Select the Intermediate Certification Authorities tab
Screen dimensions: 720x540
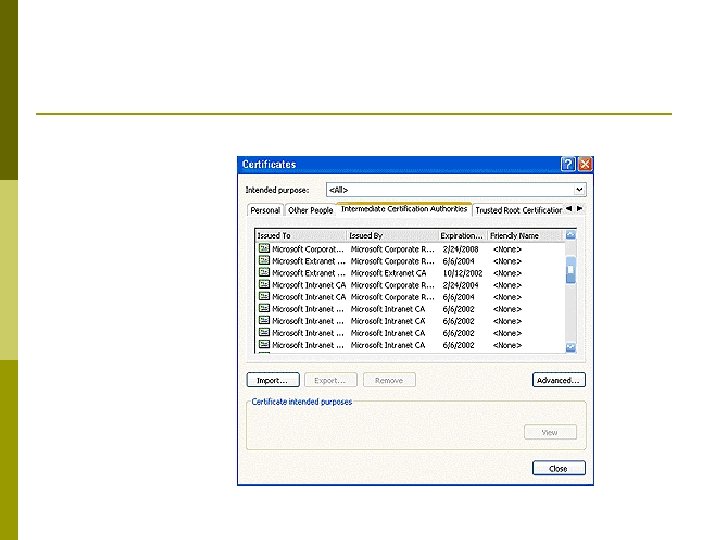click(404, 208)
